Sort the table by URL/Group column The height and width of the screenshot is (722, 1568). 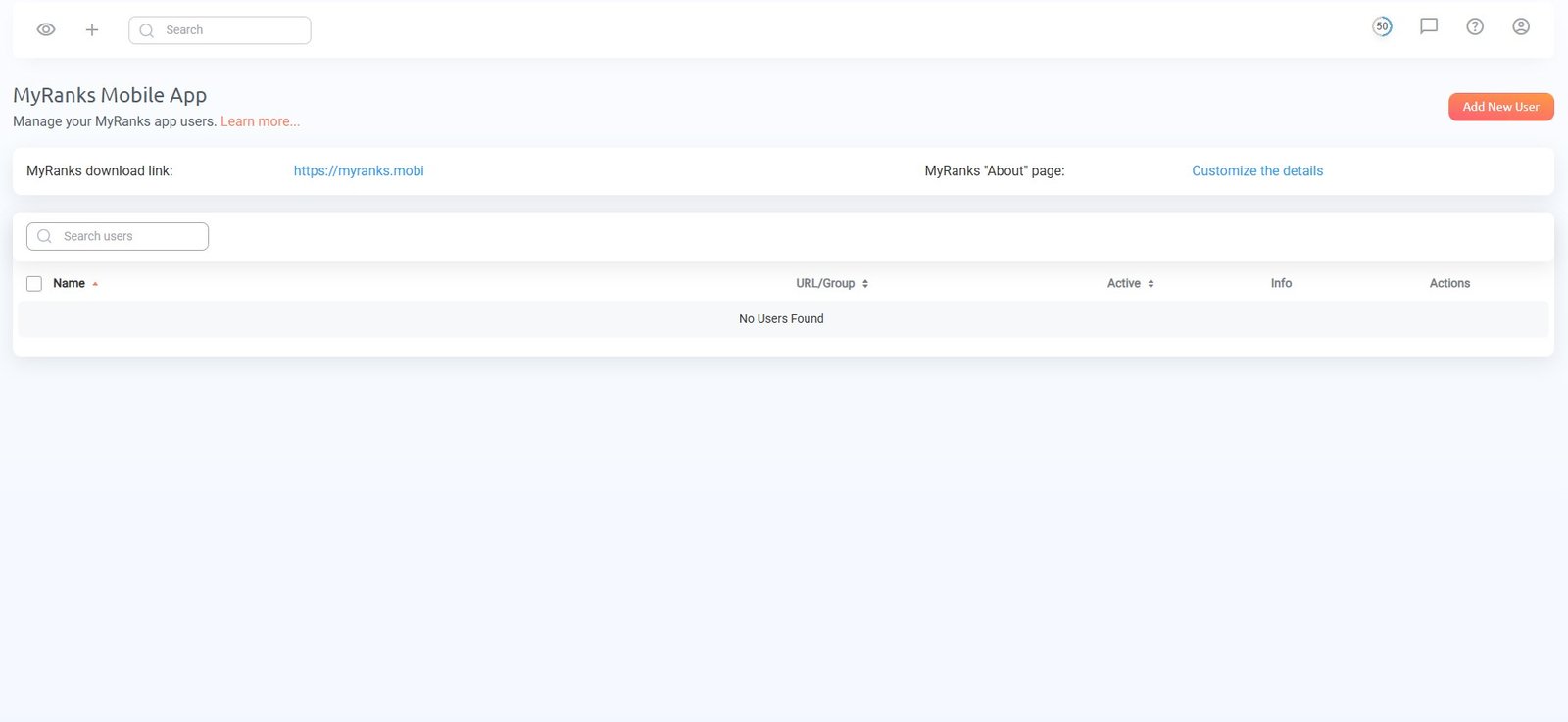click(832, 283)
